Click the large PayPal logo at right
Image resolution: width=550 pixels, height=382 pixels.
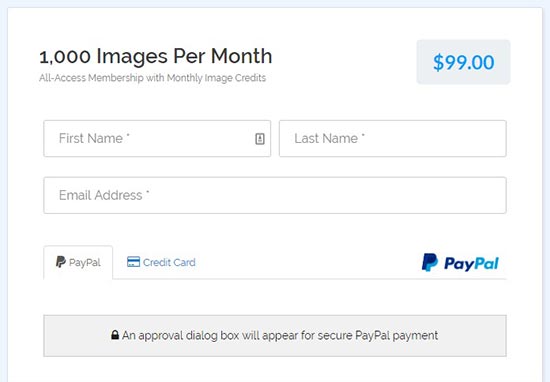[x=460, y=263]
